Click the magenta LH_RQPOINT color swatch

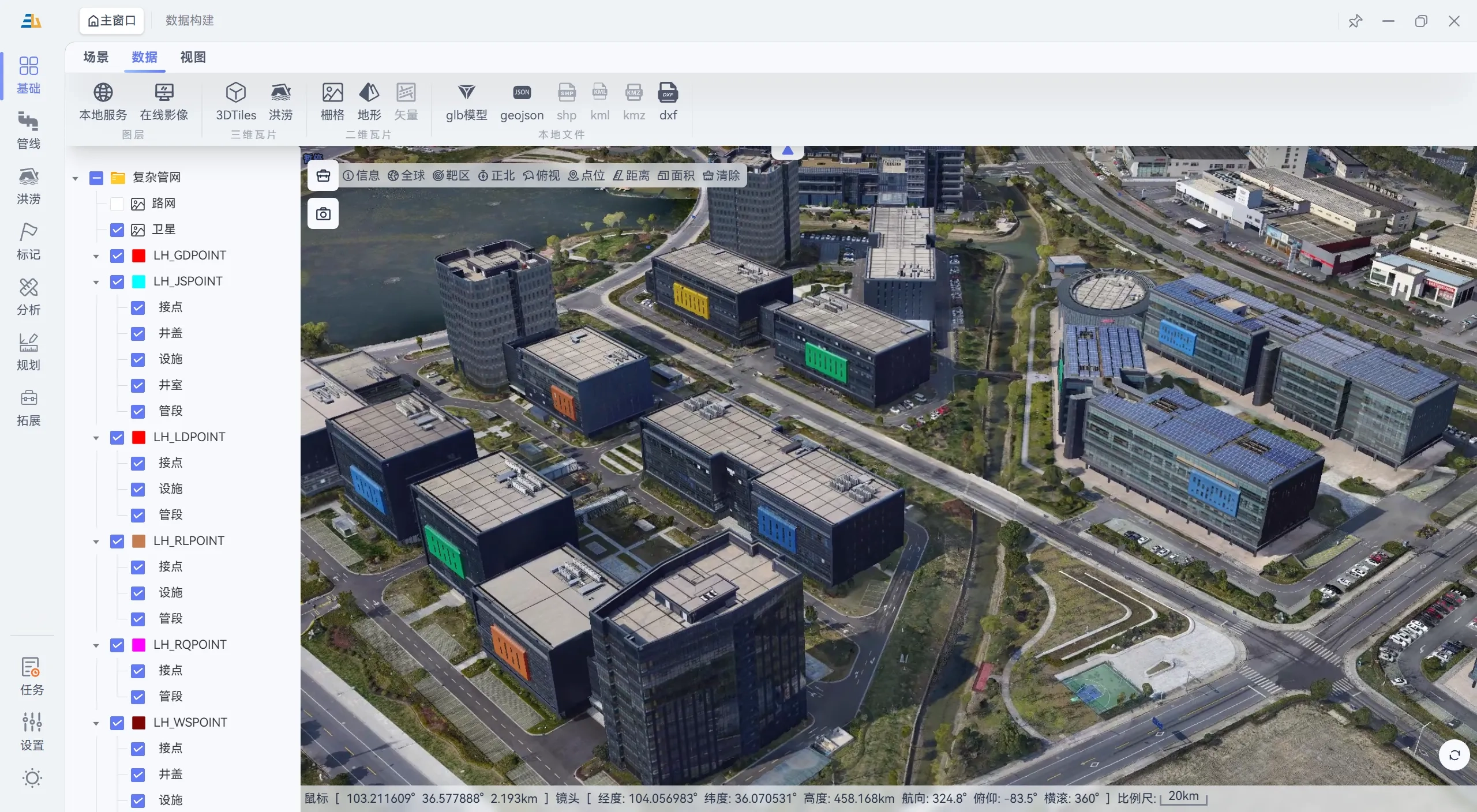(138, 645)
